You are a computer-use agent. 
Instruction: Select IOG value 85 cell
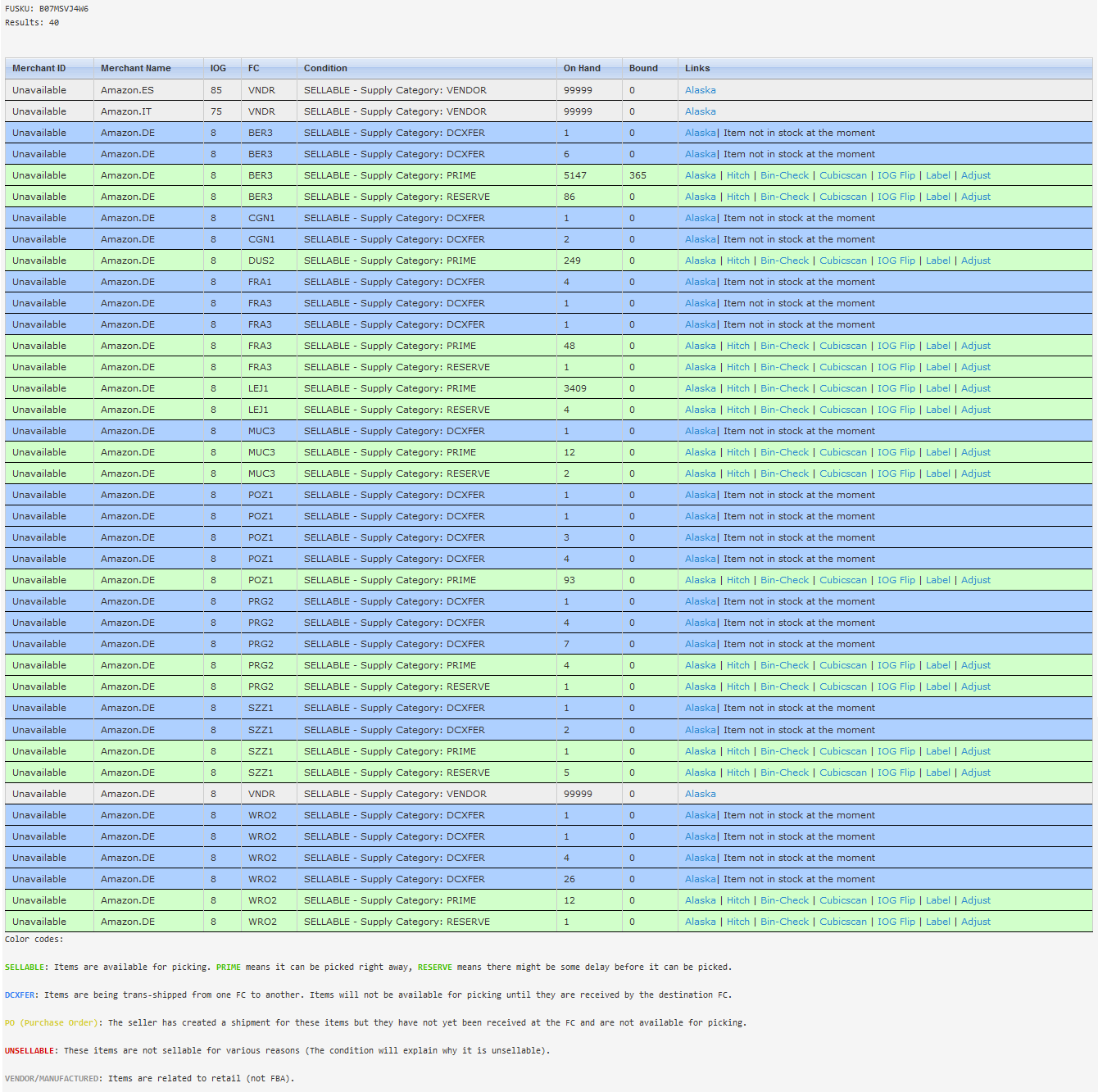(x=222, y=90)
